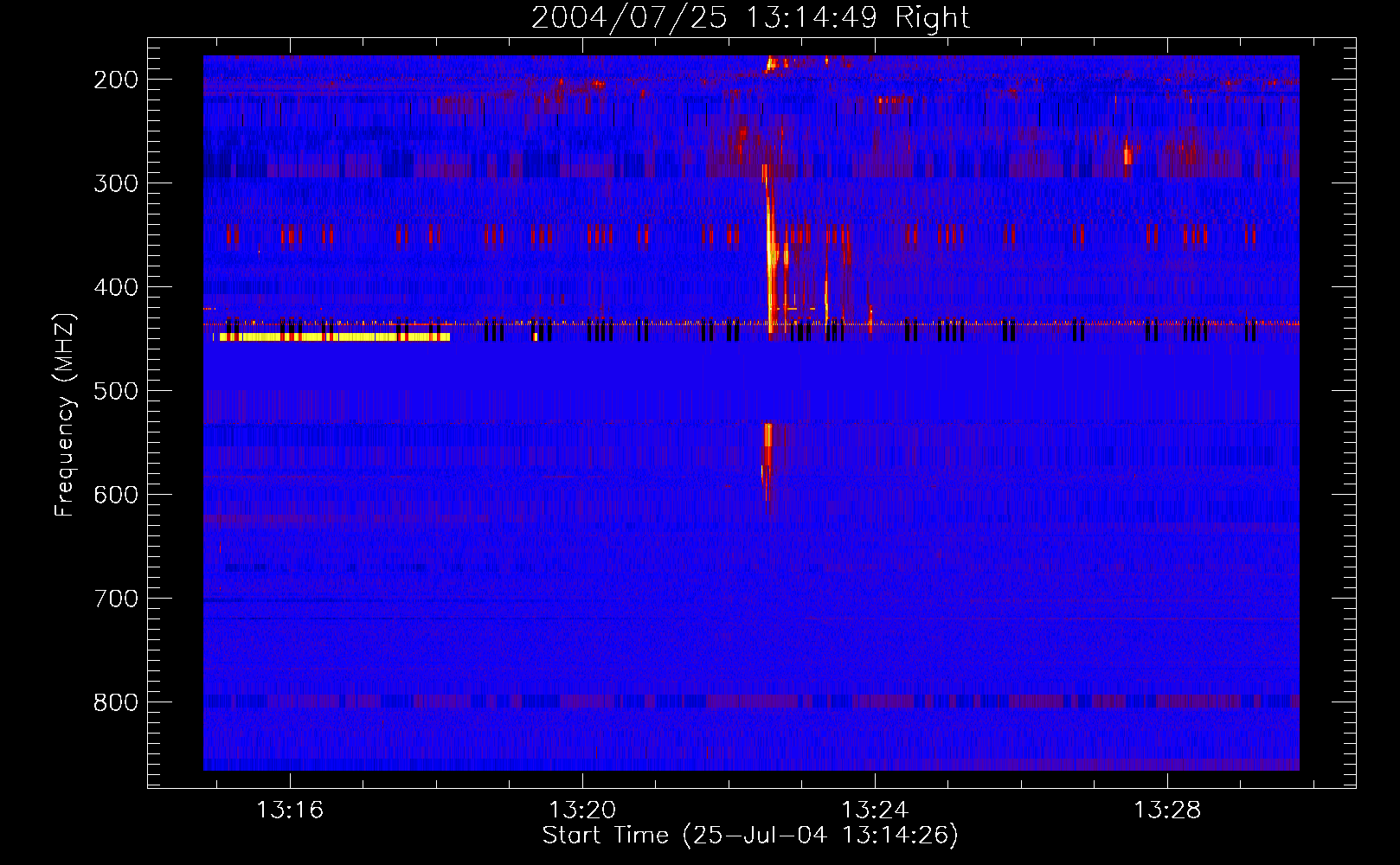Click the 200 frequency tick label
The height and width of the screenshot is (865, 1400).
pyautogui.click(x=116, y=80)
